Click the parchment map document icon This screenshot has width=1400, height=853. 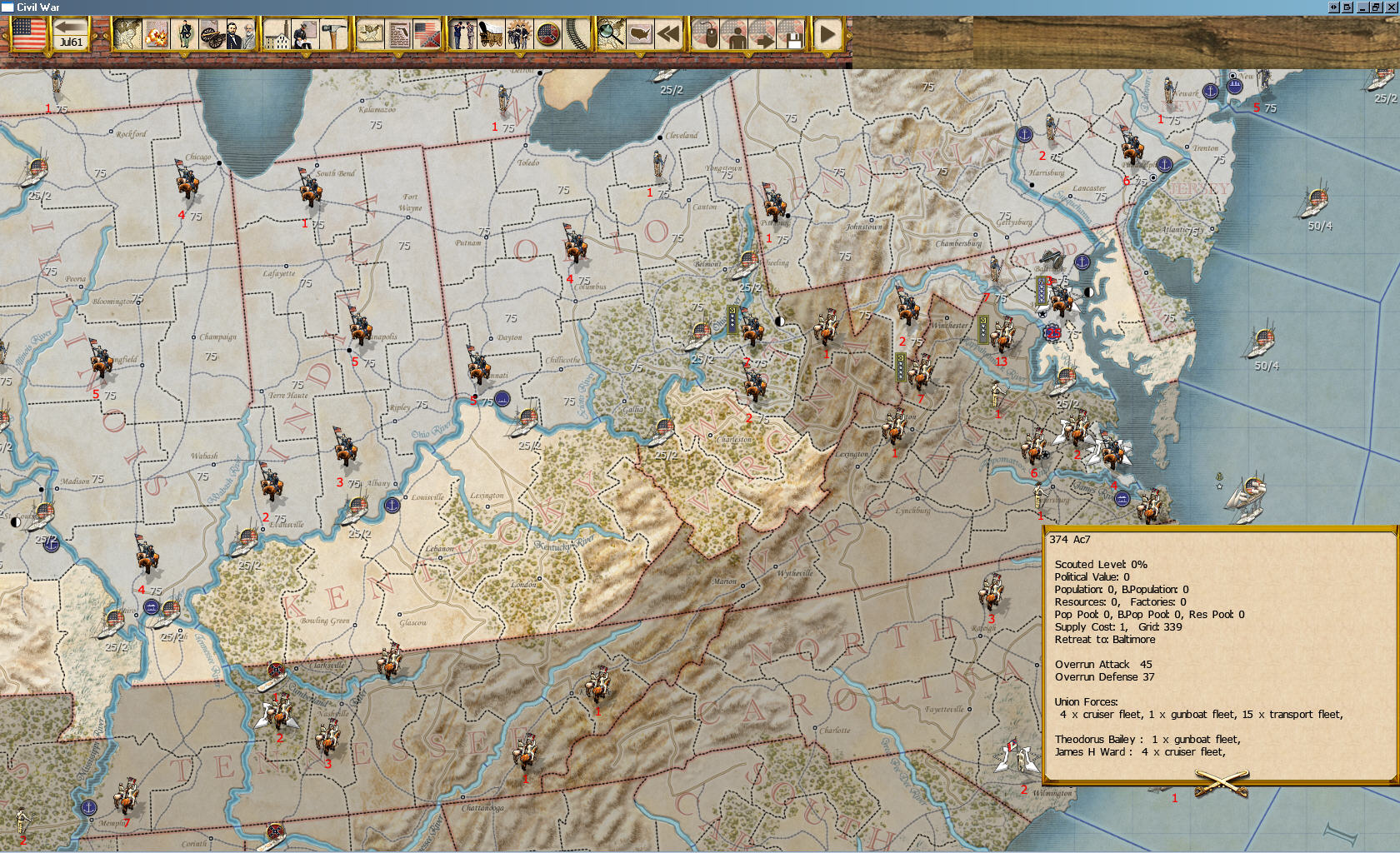point(370,35)
